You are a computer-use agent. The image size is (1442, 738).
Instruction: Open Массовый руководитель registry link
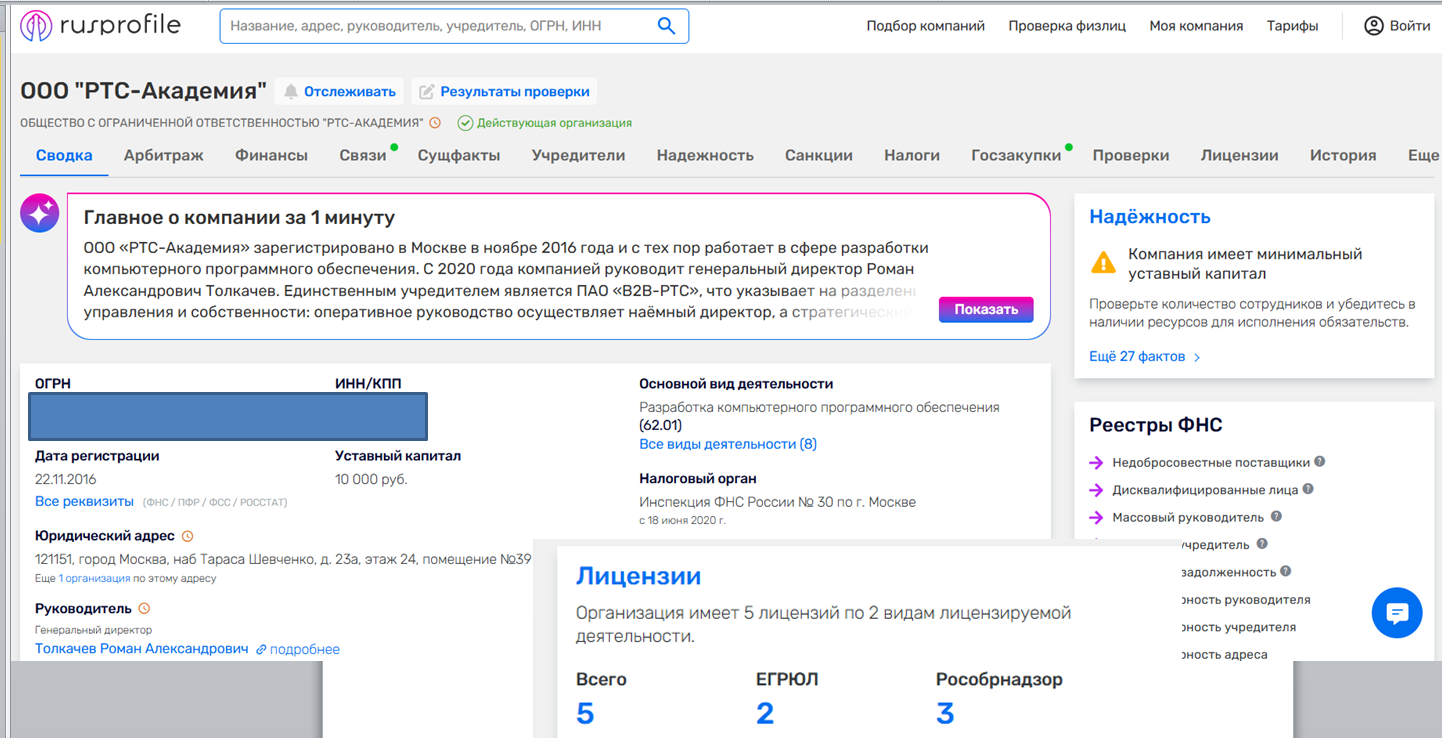1188,517
